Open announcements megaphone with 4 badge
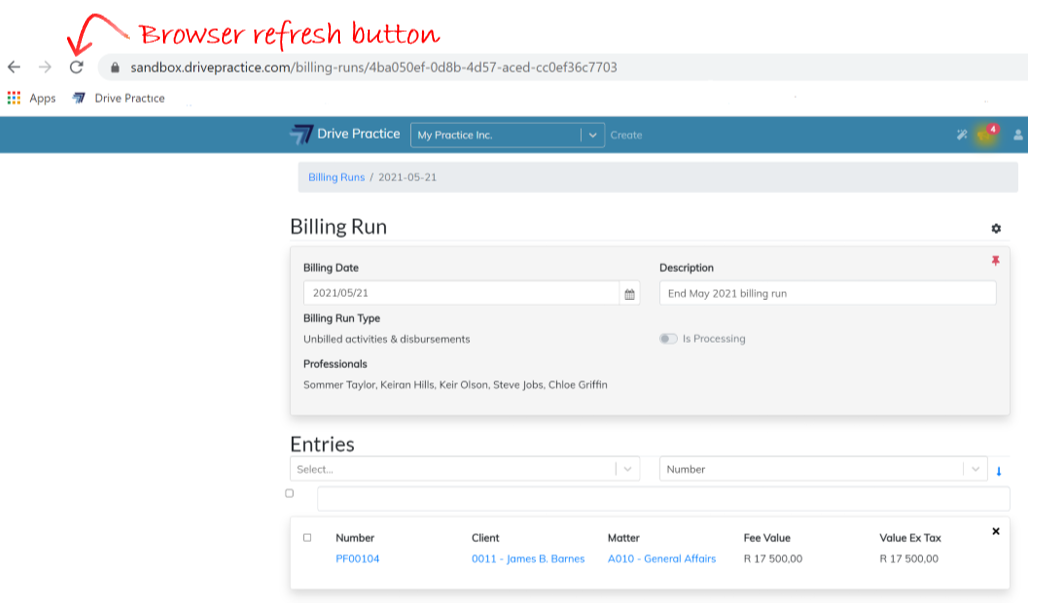The height and width of the screenshot is (614, 1042). pos(986,134)
